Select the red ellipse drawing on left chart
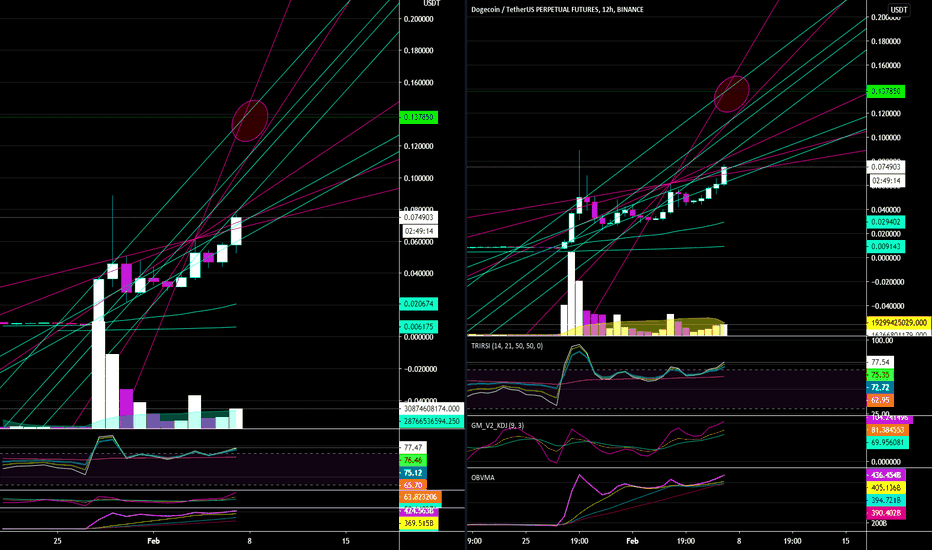The width and height of the screenshot is (932, 550). (x=250, y=121)
